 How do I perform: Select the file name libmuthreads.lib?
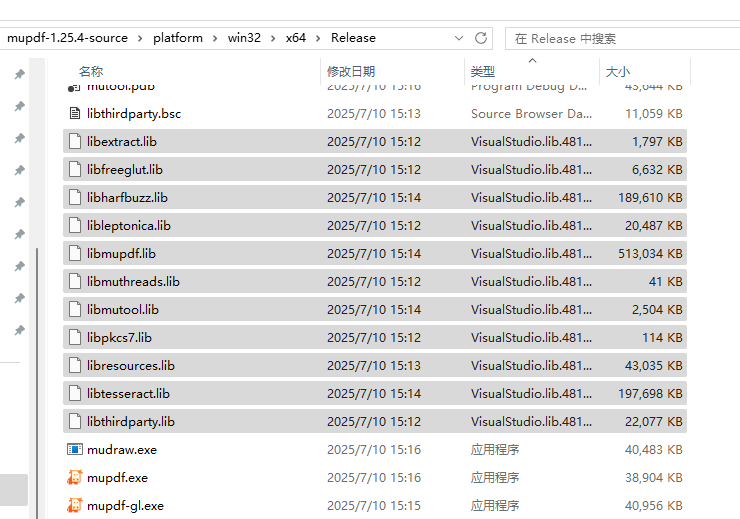[133, 281]
